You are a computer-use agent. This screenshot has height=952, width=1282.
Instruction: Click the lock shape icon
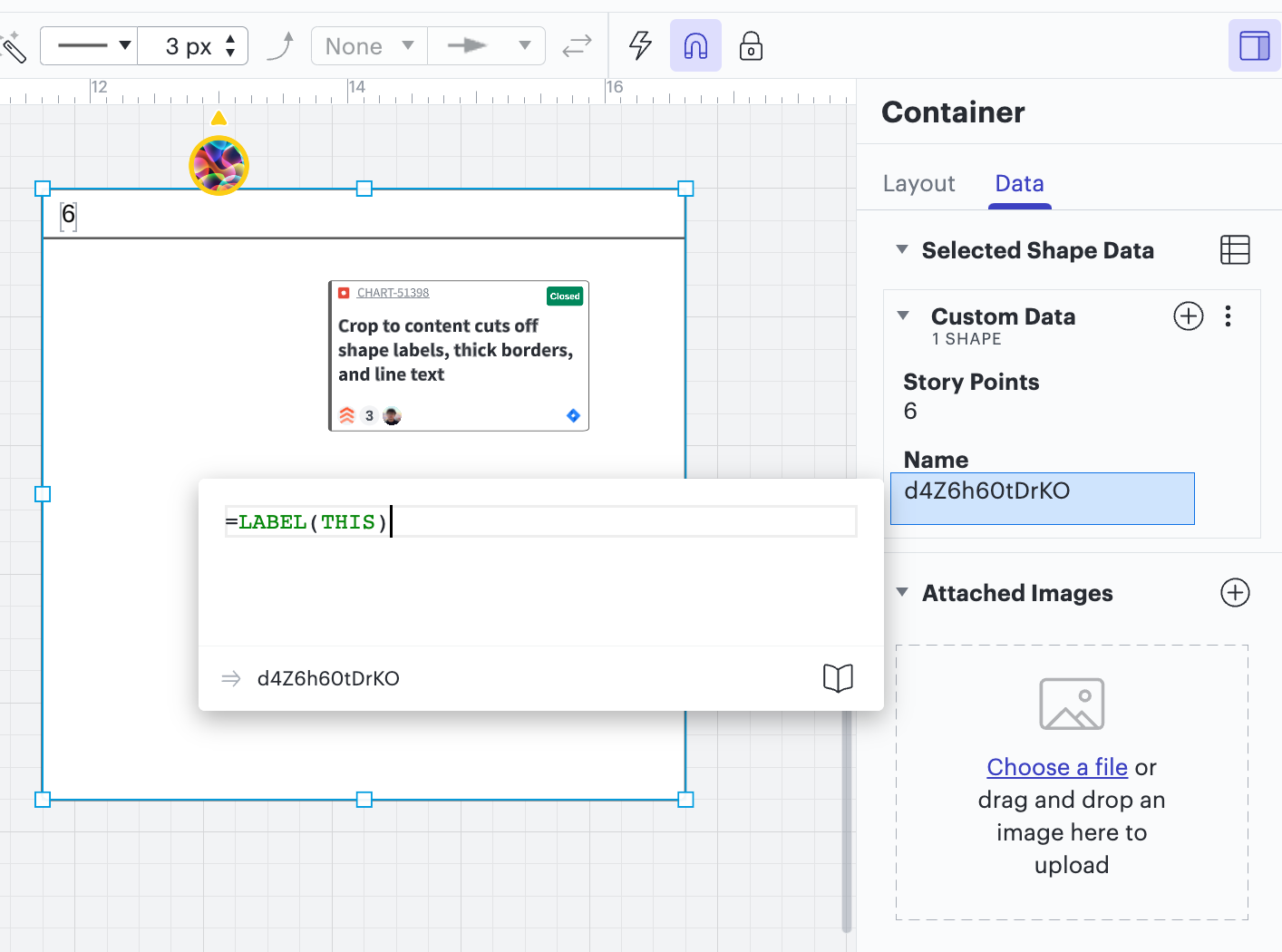point(751,45)
